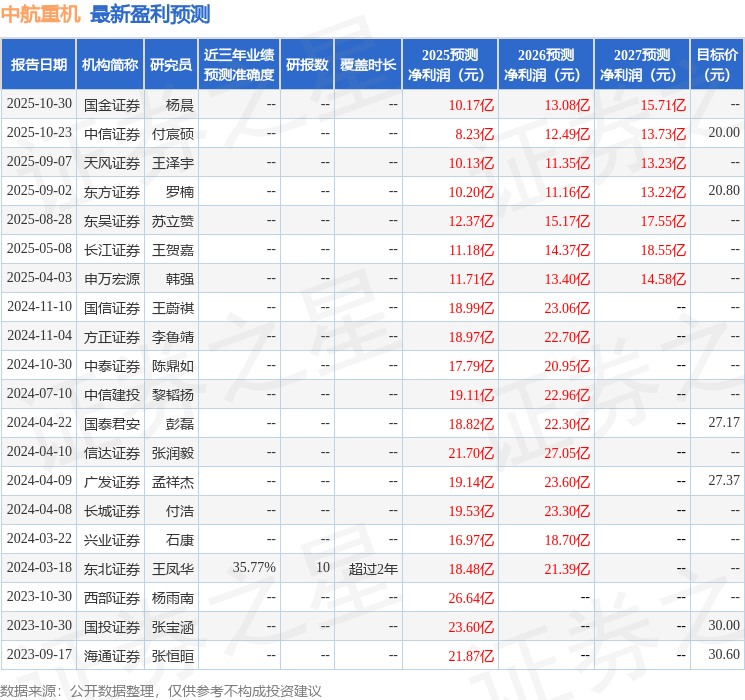Click the 2025-10-23 report date cell

(x=39, y=134)
